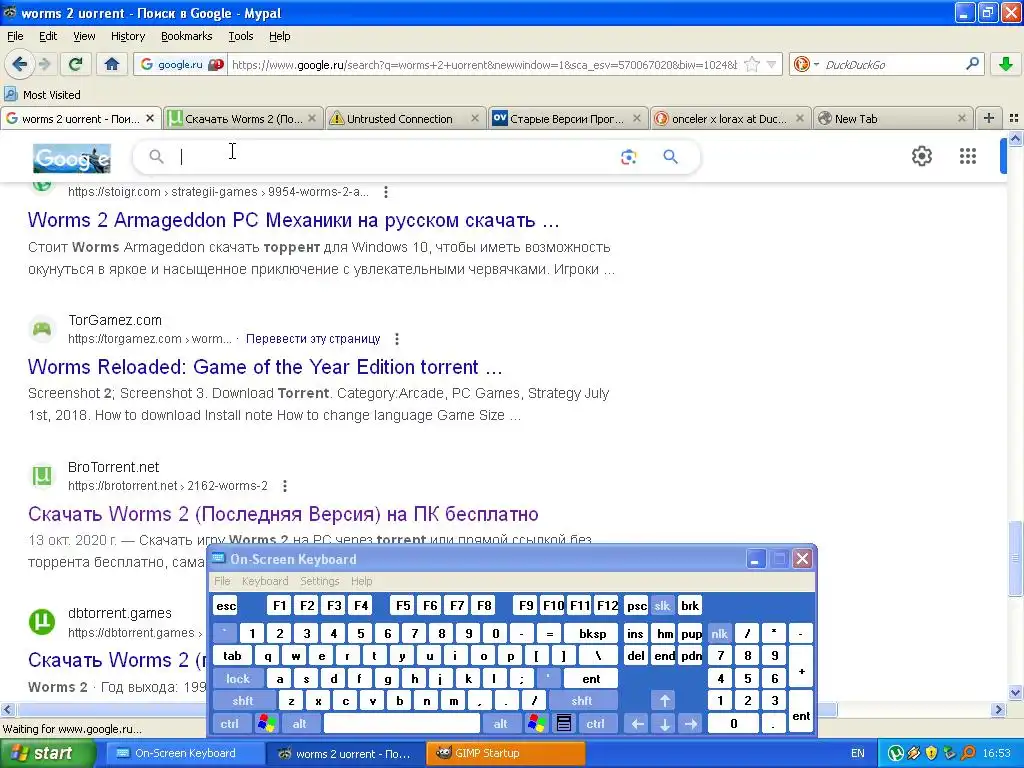Click the spacebar on On-Screen Keyboard
The height and width of the screenshot is (768, 1024).
point(402,724)
